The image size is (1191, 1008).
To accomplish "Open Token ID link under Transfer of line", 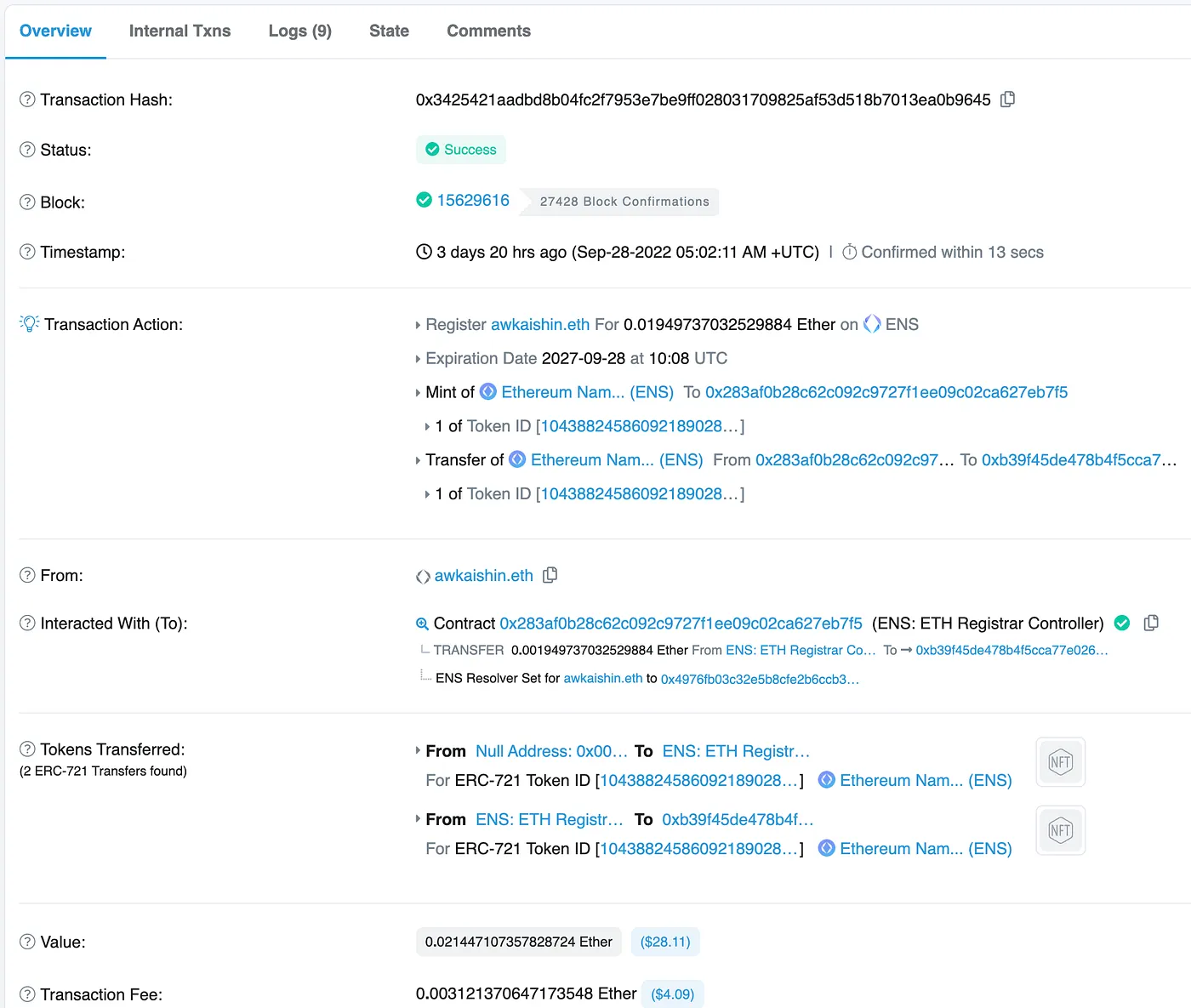I will [x=640, y=494].
